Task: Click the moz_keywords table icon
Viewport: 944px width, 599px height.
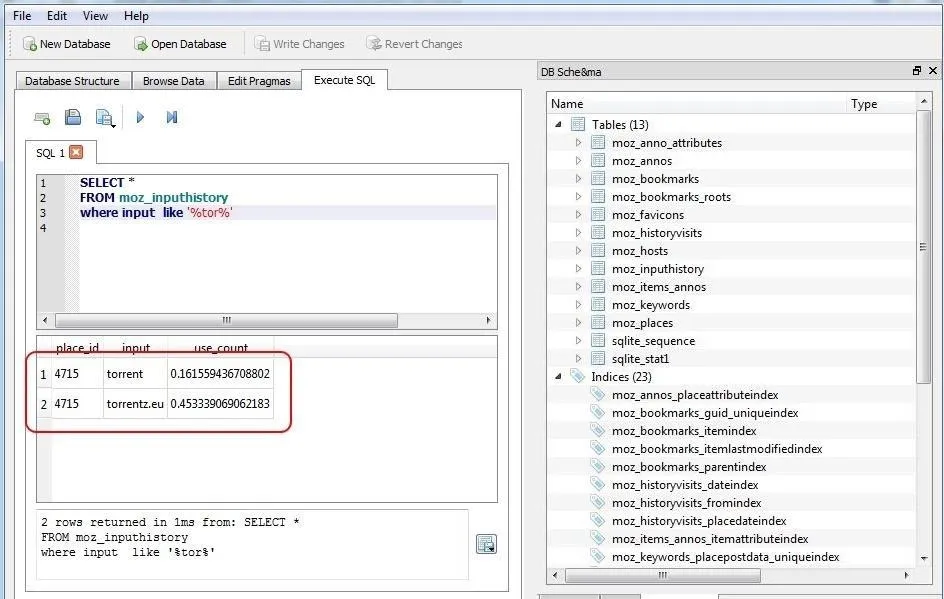Action: tap(598, 305)
